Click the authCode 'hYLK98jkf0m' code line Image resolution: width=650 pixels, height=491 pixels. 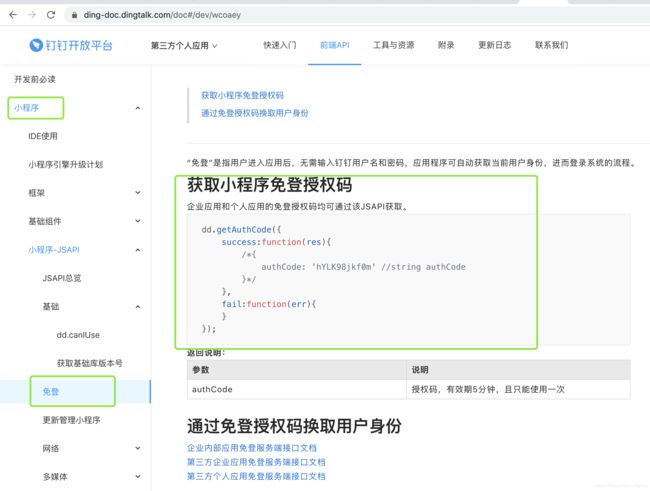pyautogui.click(x=363, y=267)
